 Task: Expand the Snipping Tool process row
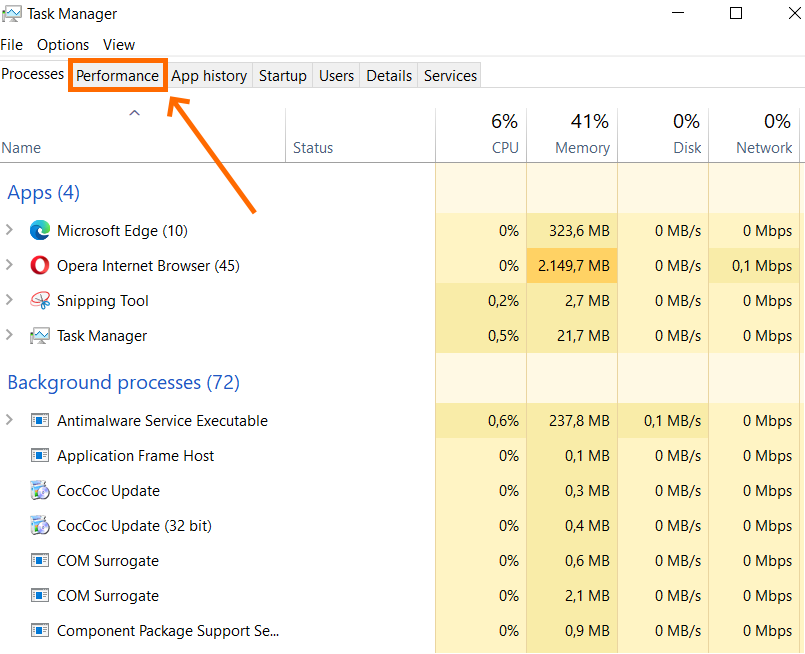point(10,300)
